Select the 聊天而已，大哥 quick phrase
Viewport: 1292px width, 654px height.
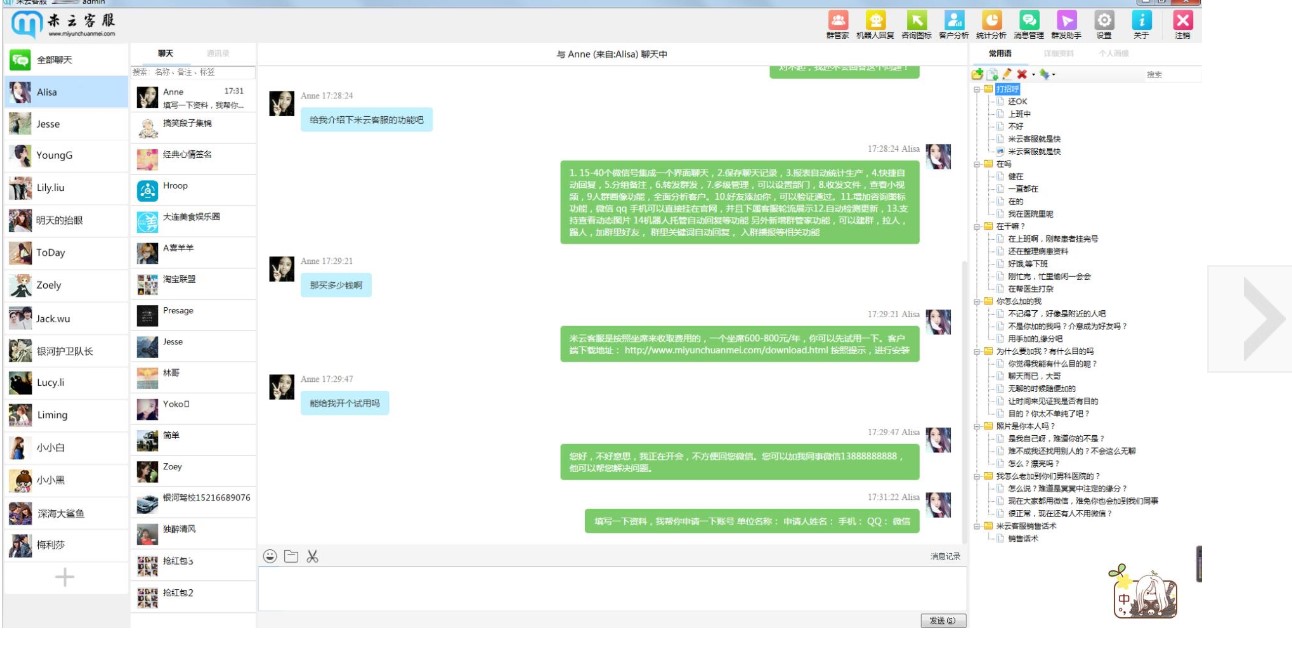[1034, 376]
